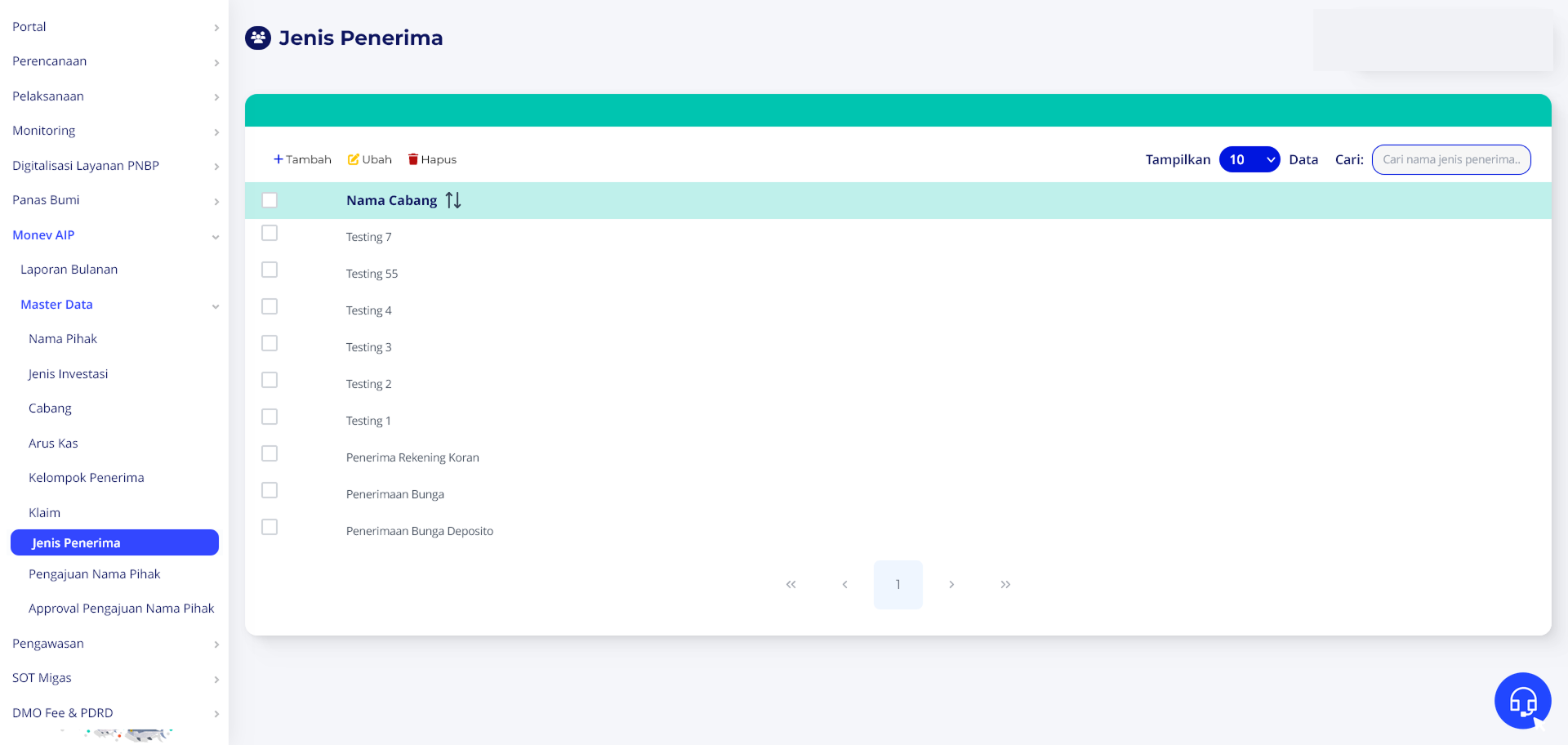Check the box for Testing 2
Screen dimensions: 1568x745
(269, 380)
